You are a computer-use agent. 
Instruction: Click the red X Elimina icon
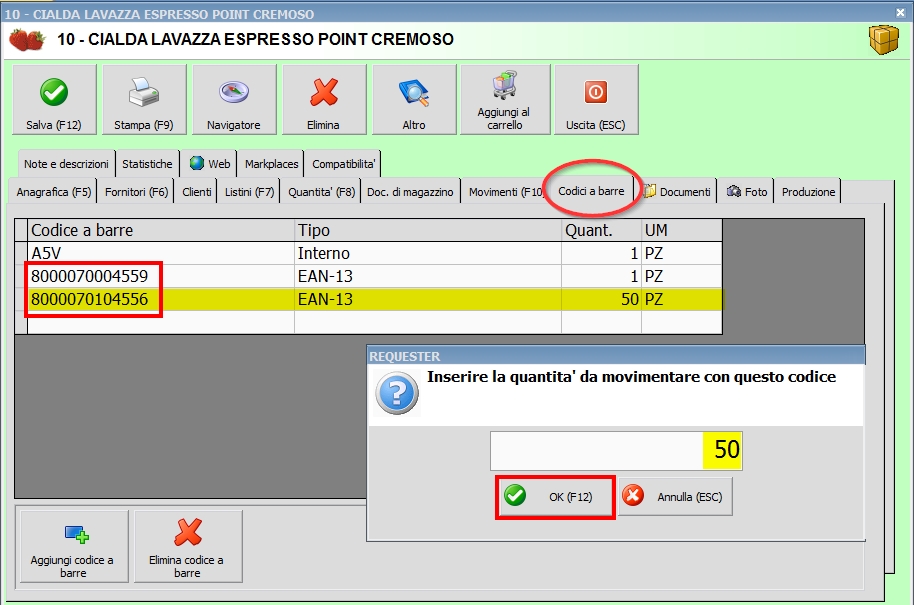coord(324,92)
